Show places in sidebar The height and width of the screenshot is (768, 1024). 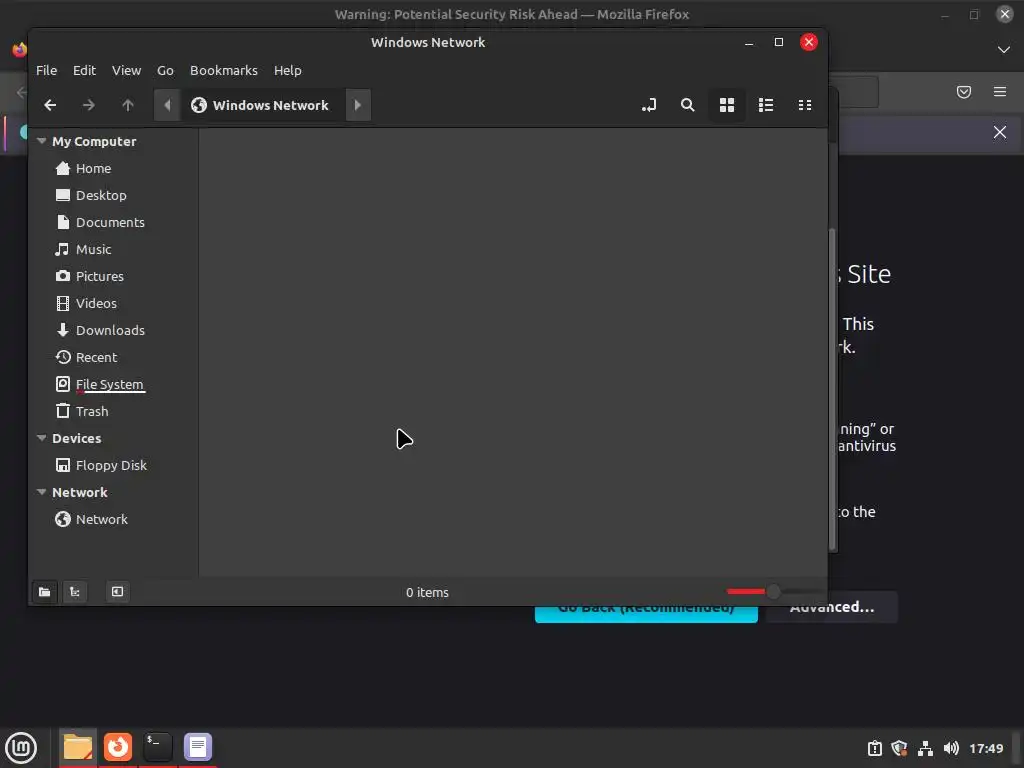(44, 592)
